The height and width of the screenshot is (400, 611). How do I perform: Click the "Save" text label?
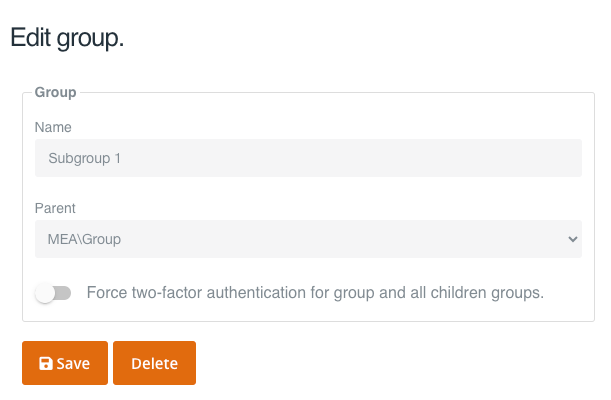[73, 364]
